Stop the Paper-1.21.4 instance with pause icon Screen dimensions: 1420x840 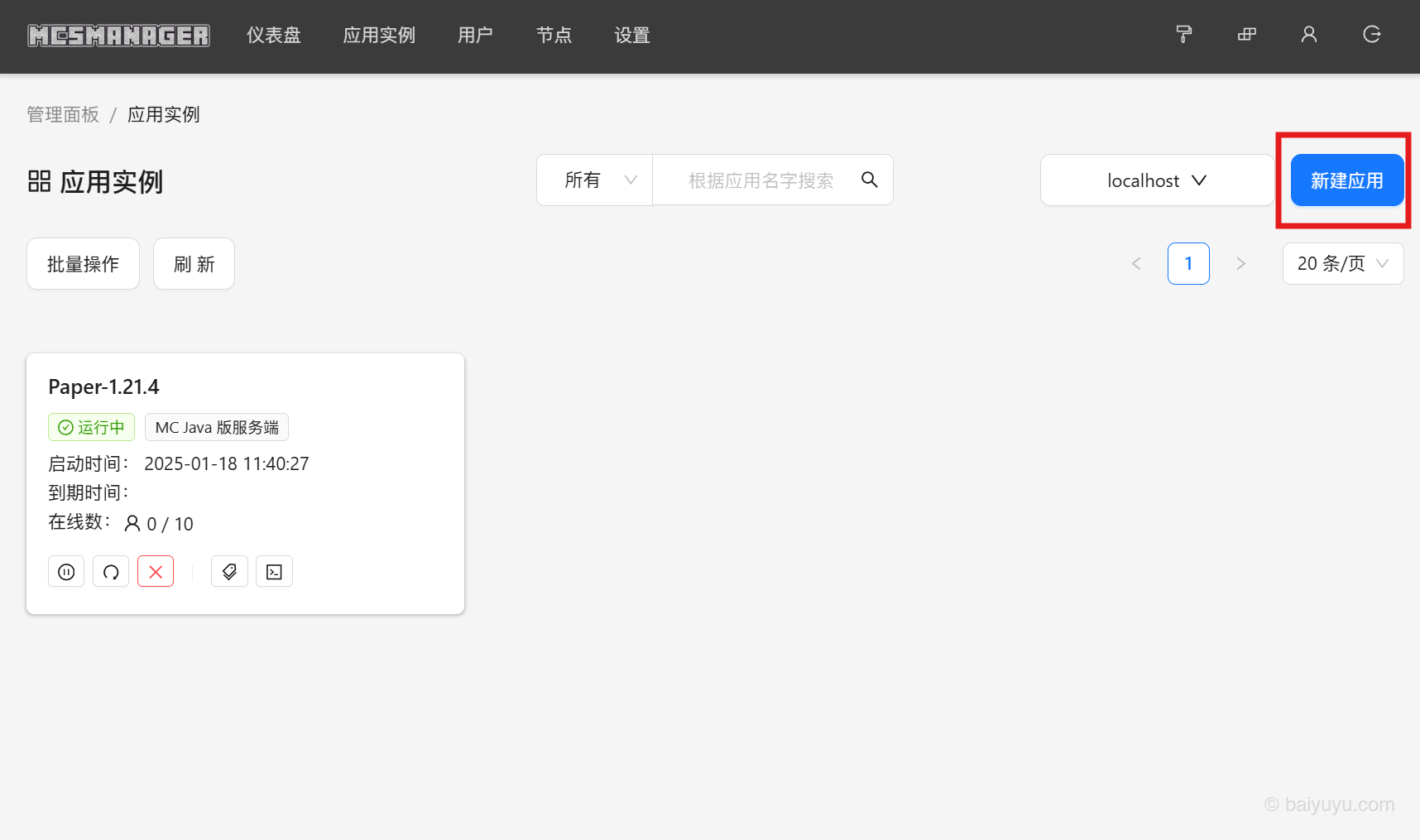click(66, 571)
